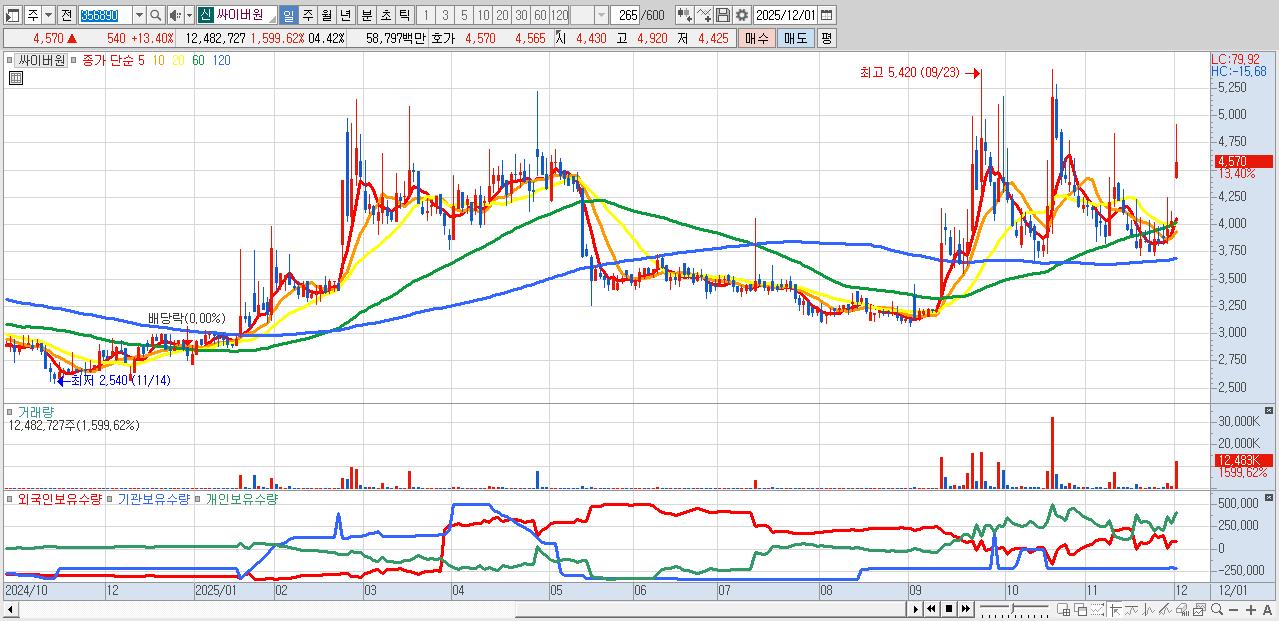1279x621 pixels.
Task: Click the trend line drawing toolbar icon
Action: click(x=704, y=15)
